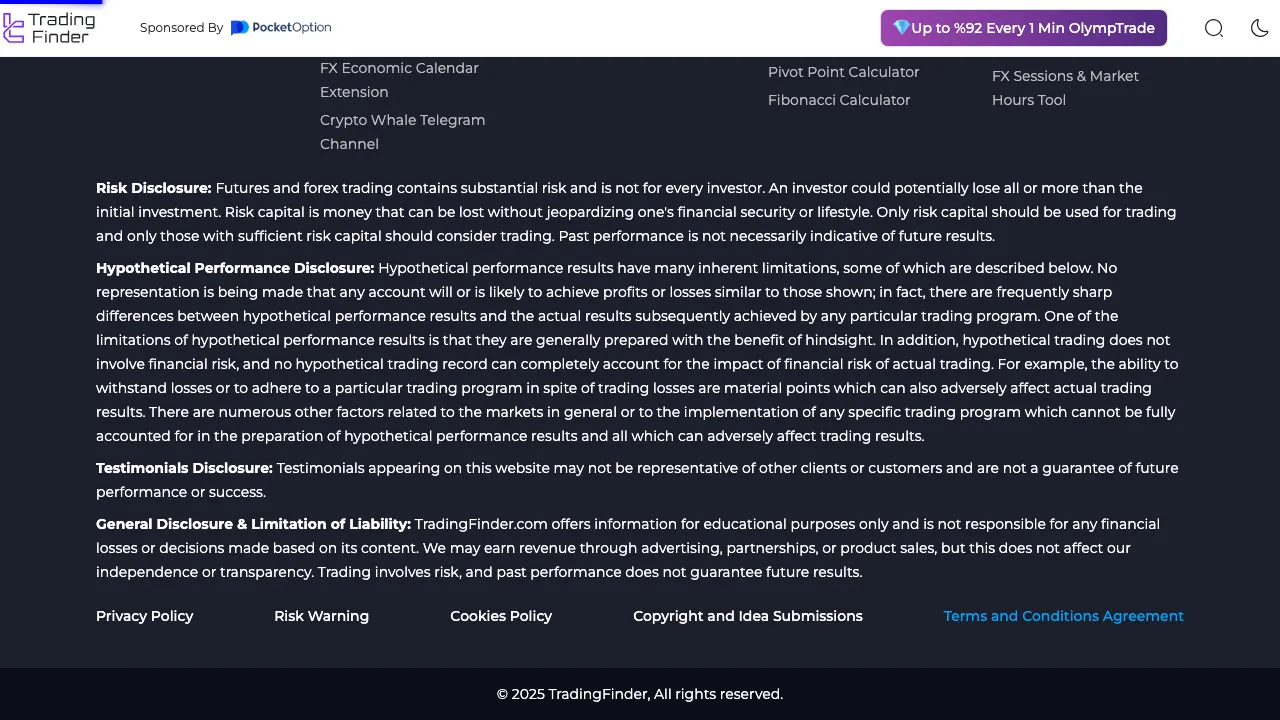Click the Sponsored By label area
This screenshot has width=1280, height=720.
coord(181,27)
